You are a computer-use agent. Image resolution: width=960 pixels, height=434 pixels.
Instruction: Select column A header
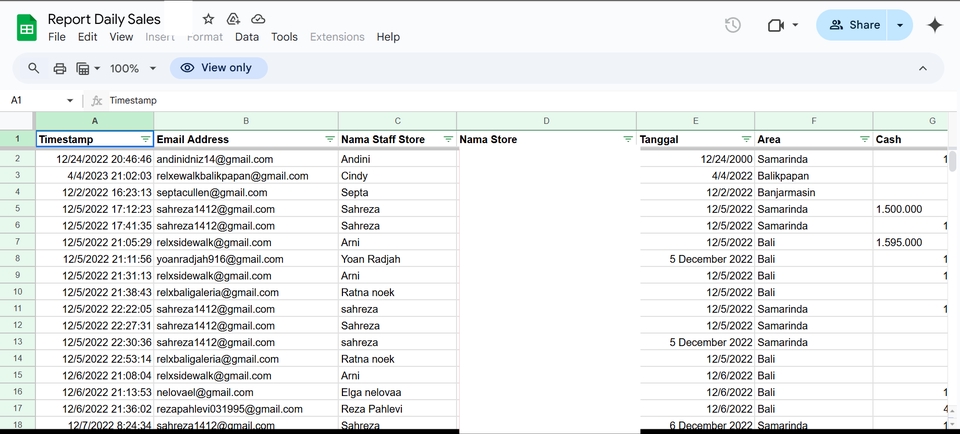click(x=94, y=121)
